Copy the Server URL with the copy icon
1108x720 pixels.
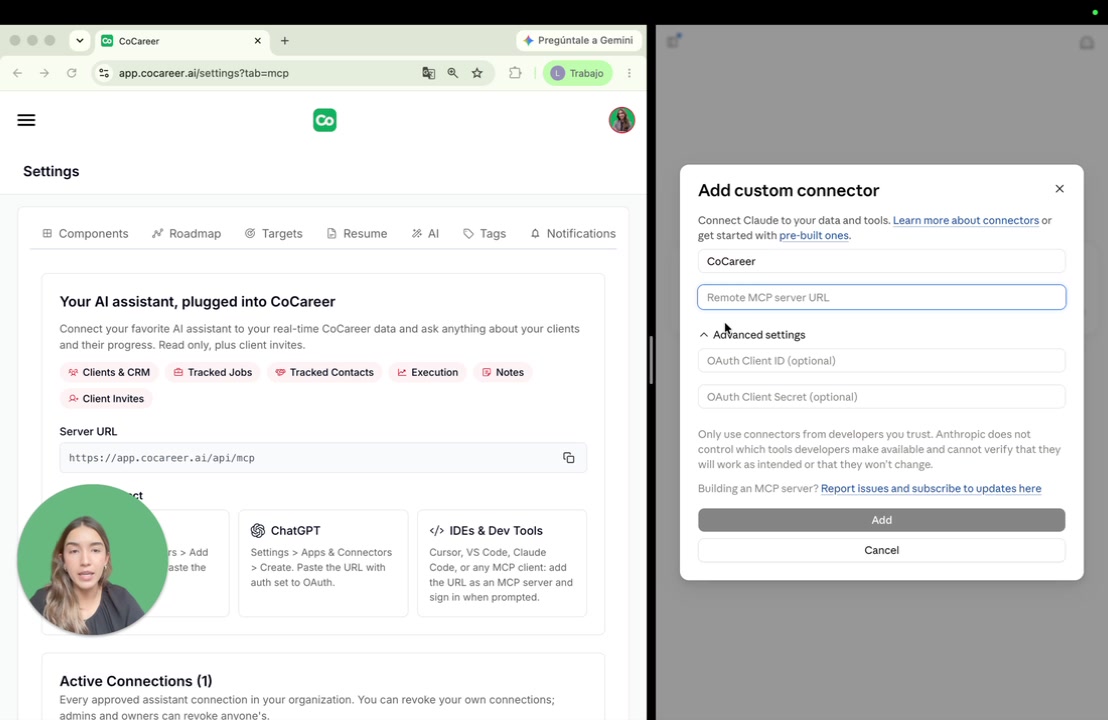568,458
